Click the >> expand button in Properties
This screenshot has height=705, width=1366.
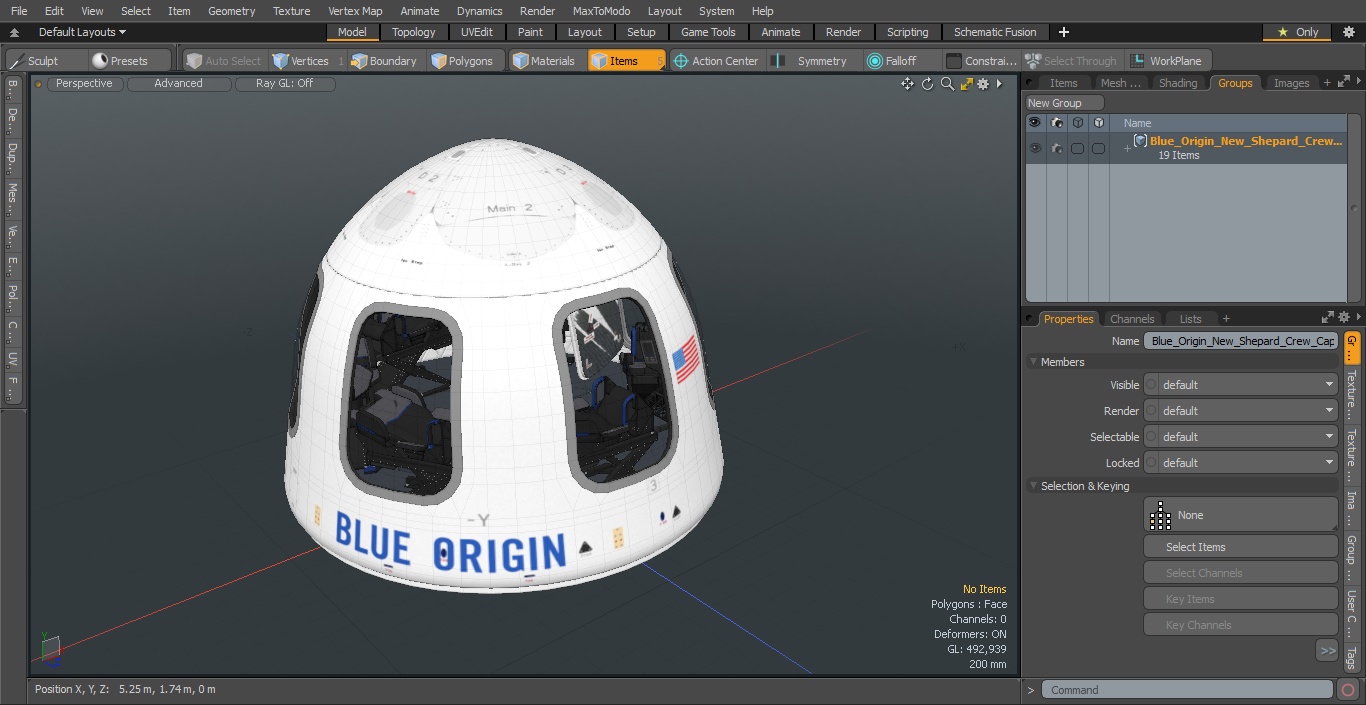pos(1327,651)
